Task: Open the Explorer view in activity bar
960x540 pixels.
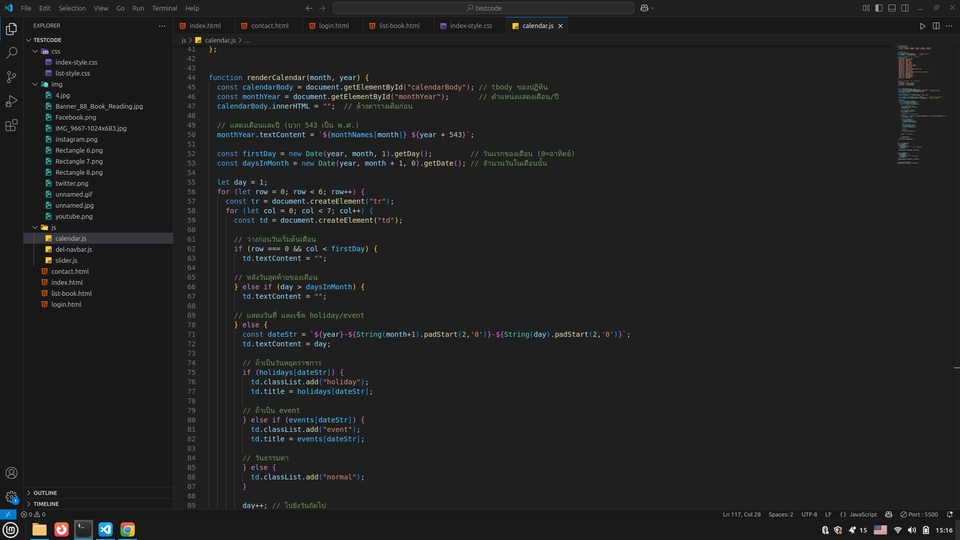Action: (11, 29)
